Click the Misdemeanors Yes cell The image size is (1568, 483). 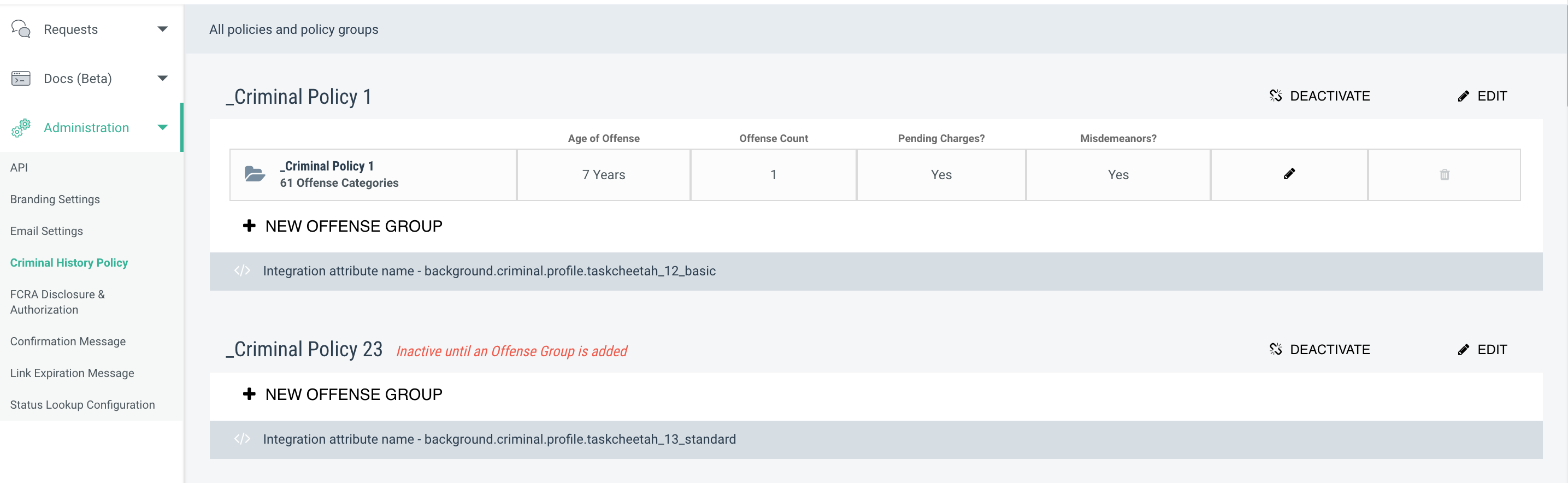point(1118,175)
